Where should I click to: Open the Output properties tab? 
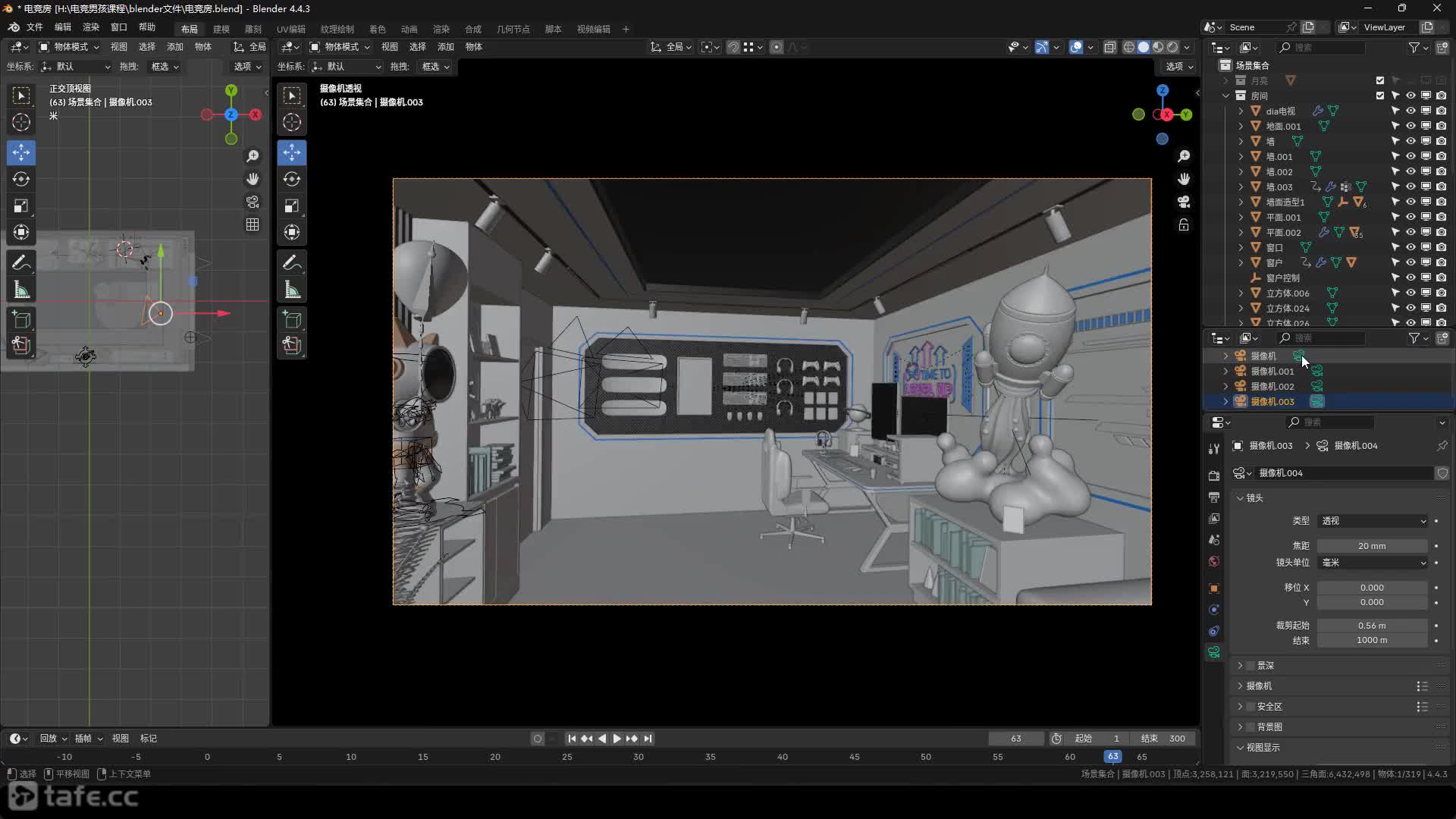point(1214,497)
